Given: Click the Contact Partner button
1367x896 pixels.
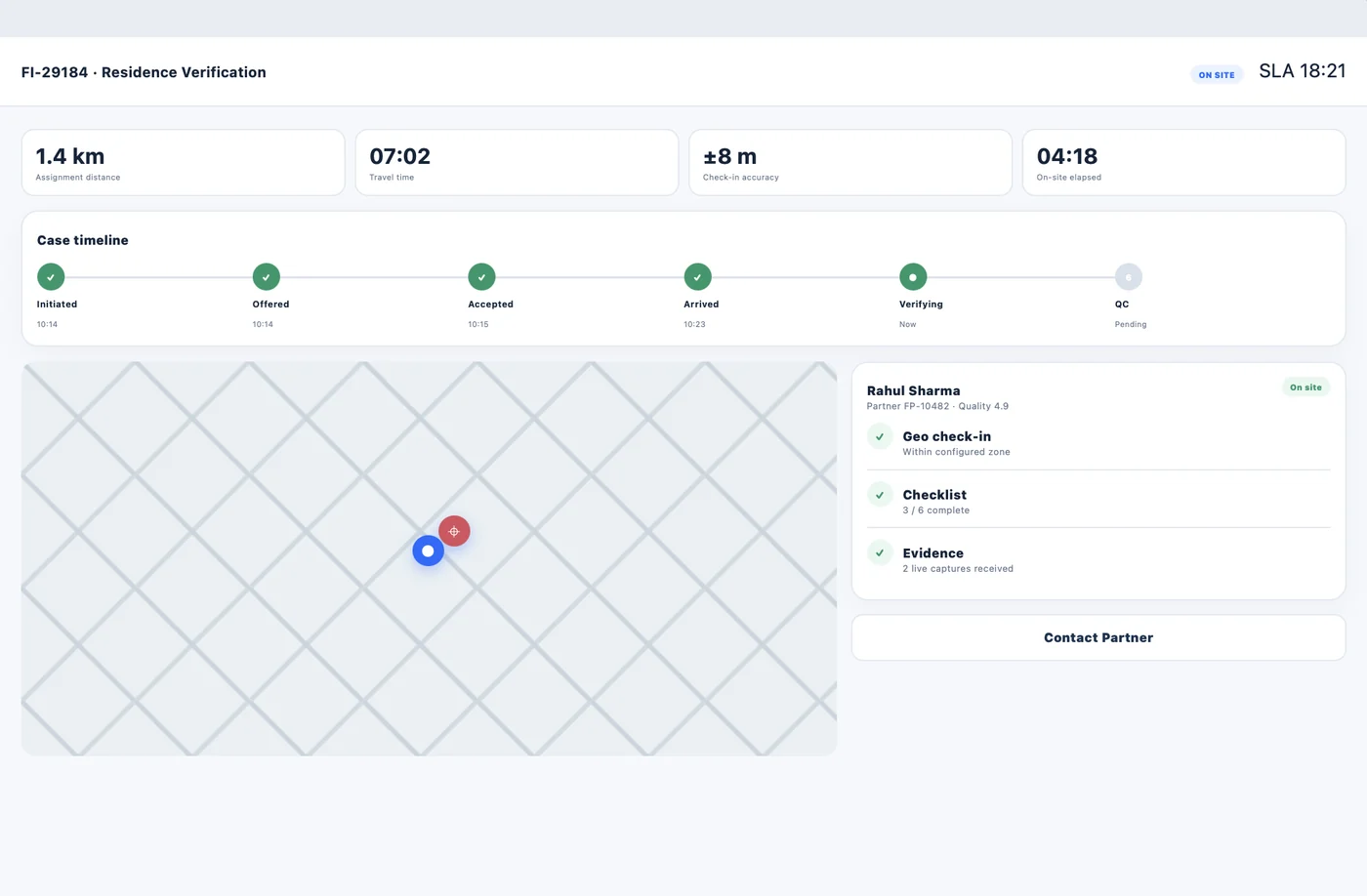Looking at the screenshot, I should point(1098,637).
